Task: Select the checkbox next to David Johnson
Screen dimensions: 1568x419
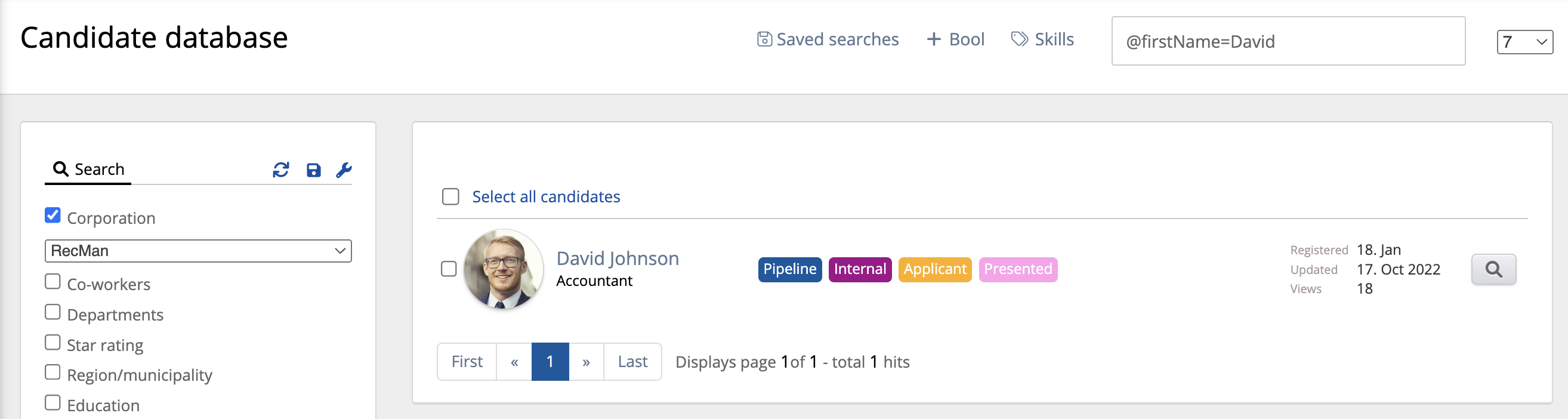Action: coord(449,269)
